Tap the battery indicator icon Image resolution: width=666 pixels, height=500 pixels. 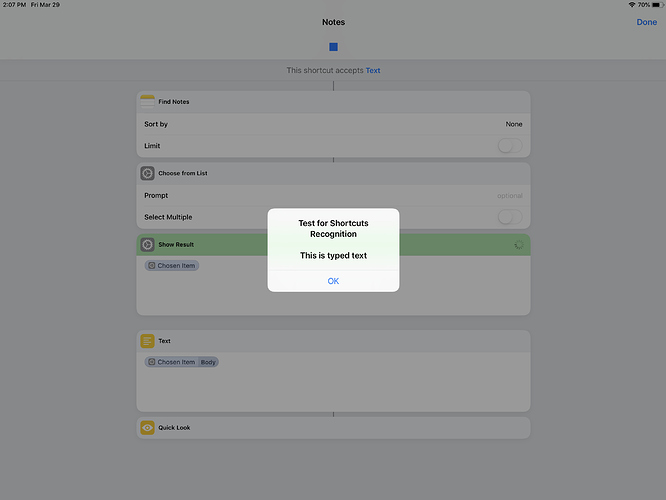coord(657,5)
